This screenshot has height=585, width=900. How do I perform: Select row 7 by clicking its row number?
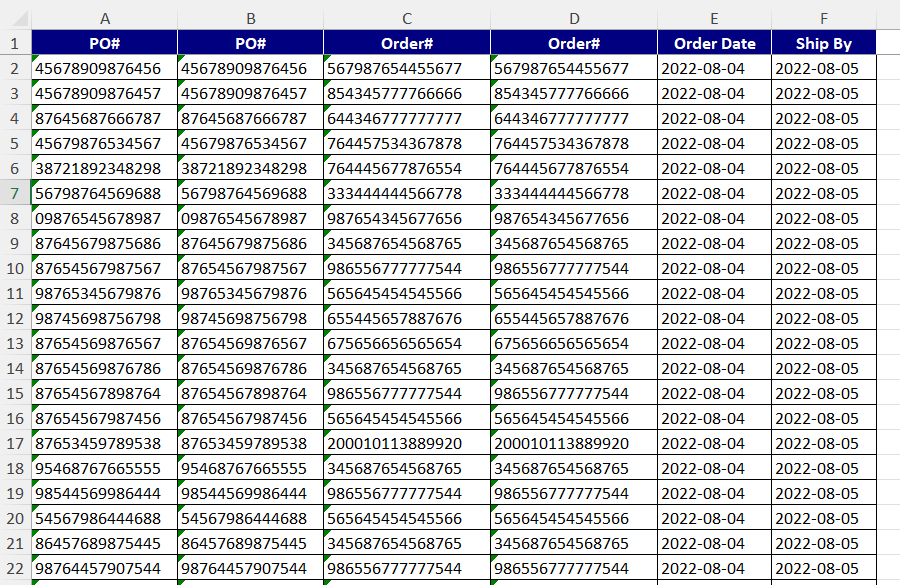pyautogui.click(x=16, y=191)
